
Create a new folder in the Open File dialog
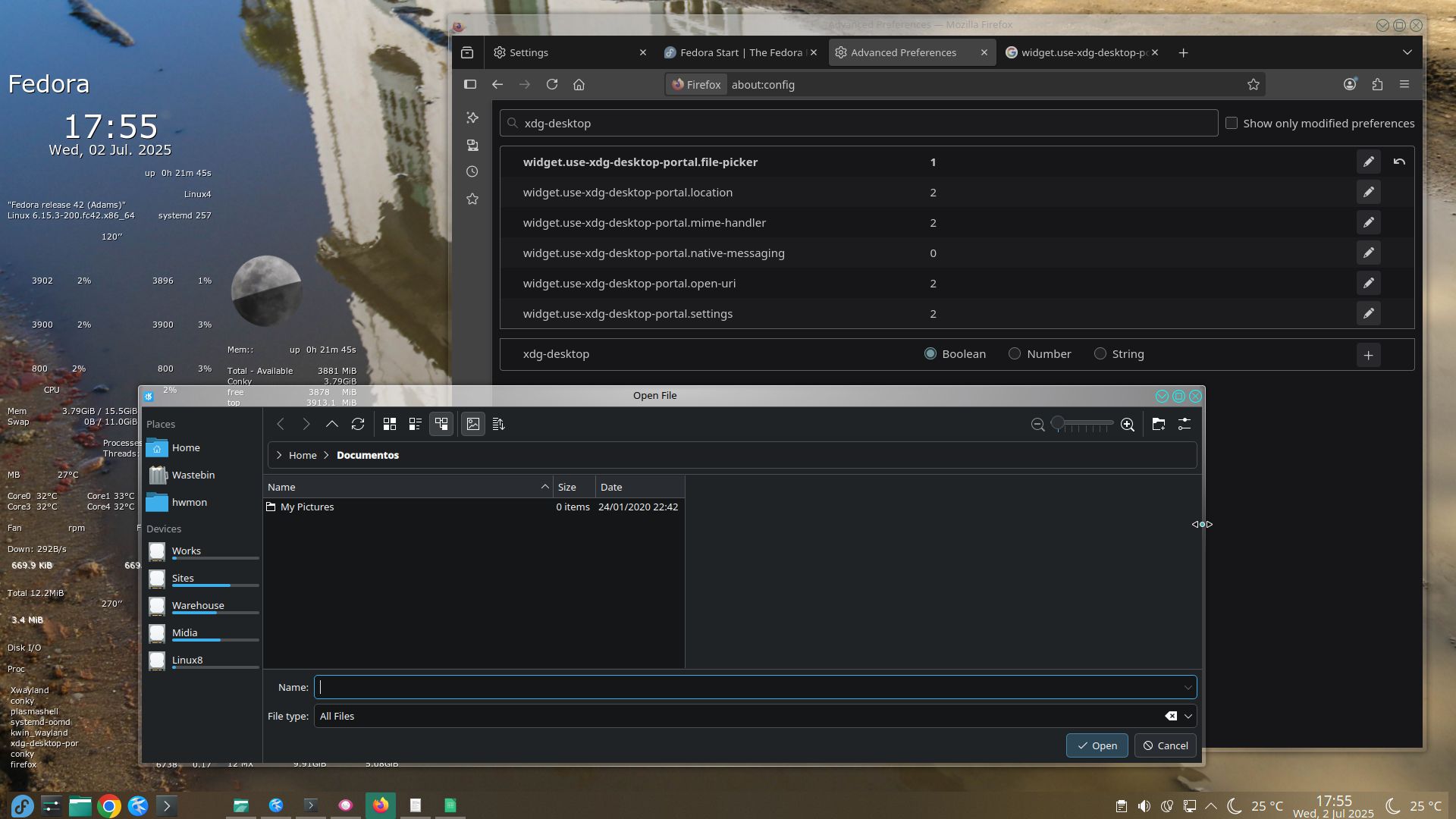point(1159,424)
